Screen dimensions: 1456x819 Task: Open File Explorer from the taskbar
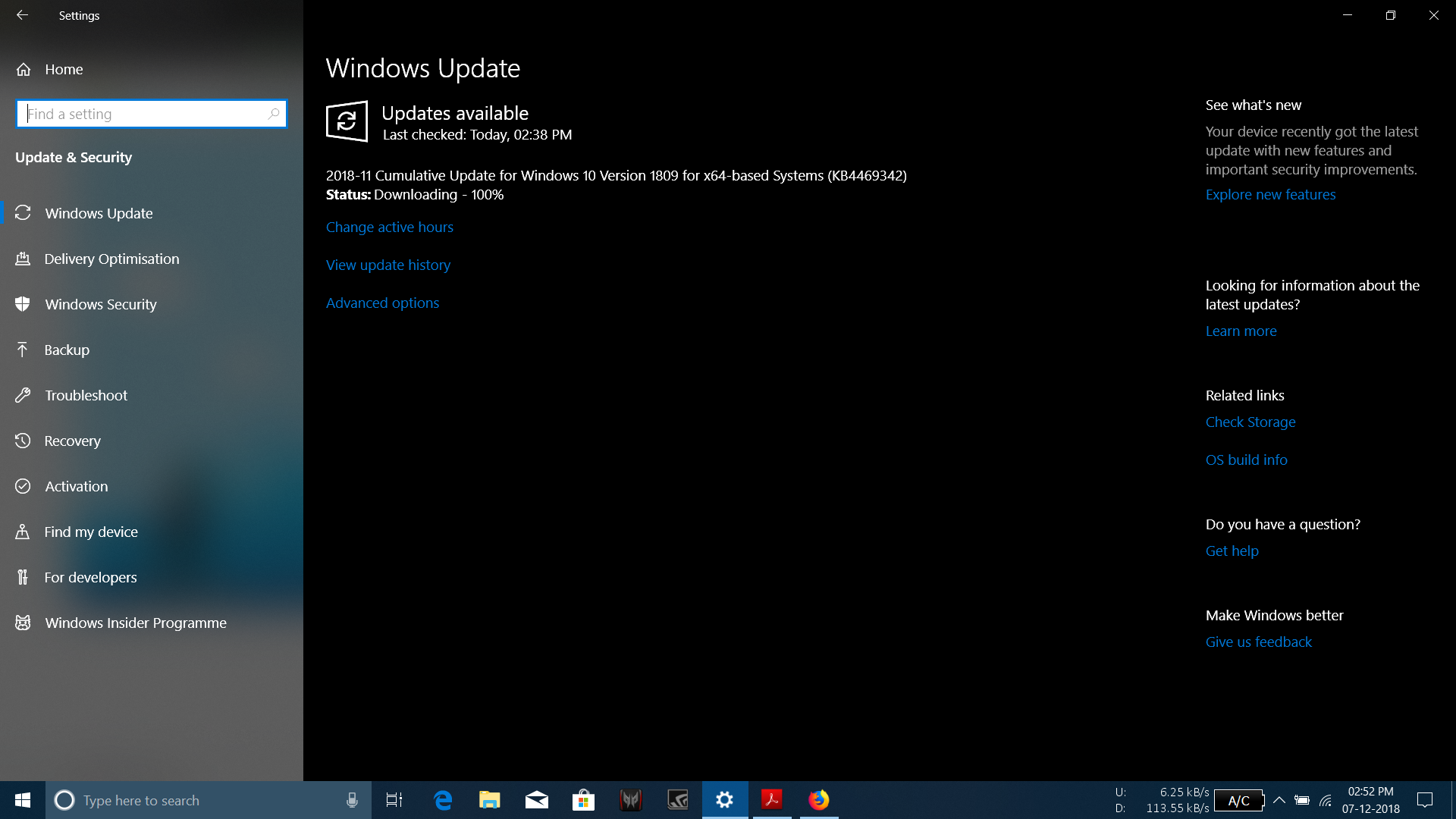point(490,800)
